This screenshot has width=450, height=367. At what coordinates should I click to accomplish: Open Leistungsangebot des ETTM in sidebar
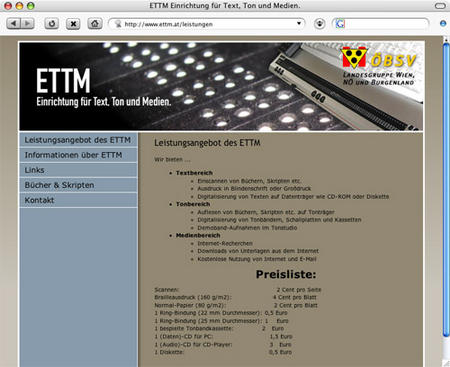pyautogui.click(x=78, y=140)
